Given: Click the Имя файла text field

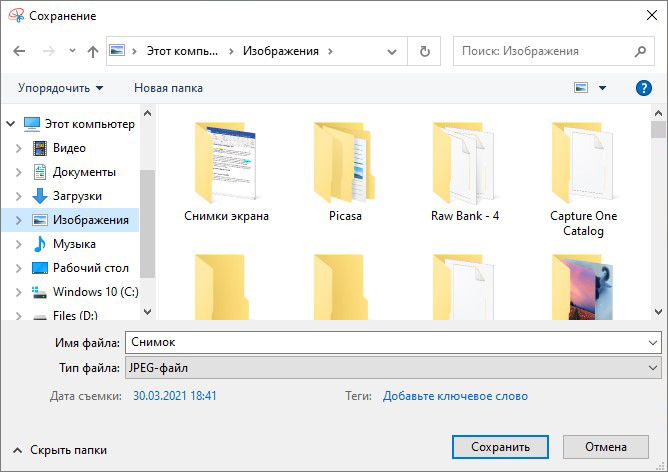Looking at the screenshot, I should click(x=385, y=343).
